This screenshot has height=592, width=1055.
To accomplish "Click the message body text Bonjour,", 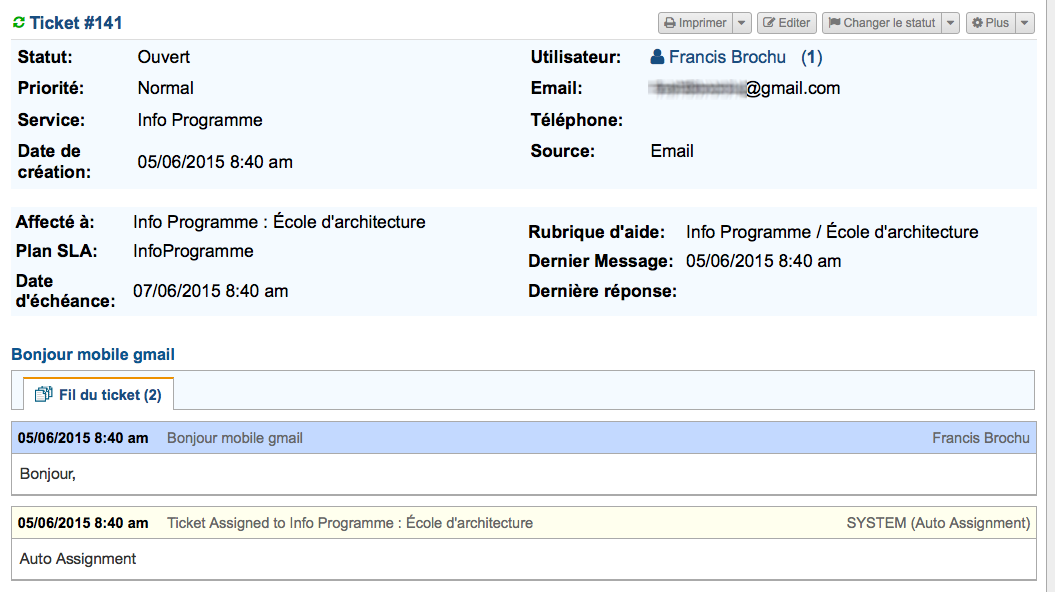I will [x=48, y=474].
